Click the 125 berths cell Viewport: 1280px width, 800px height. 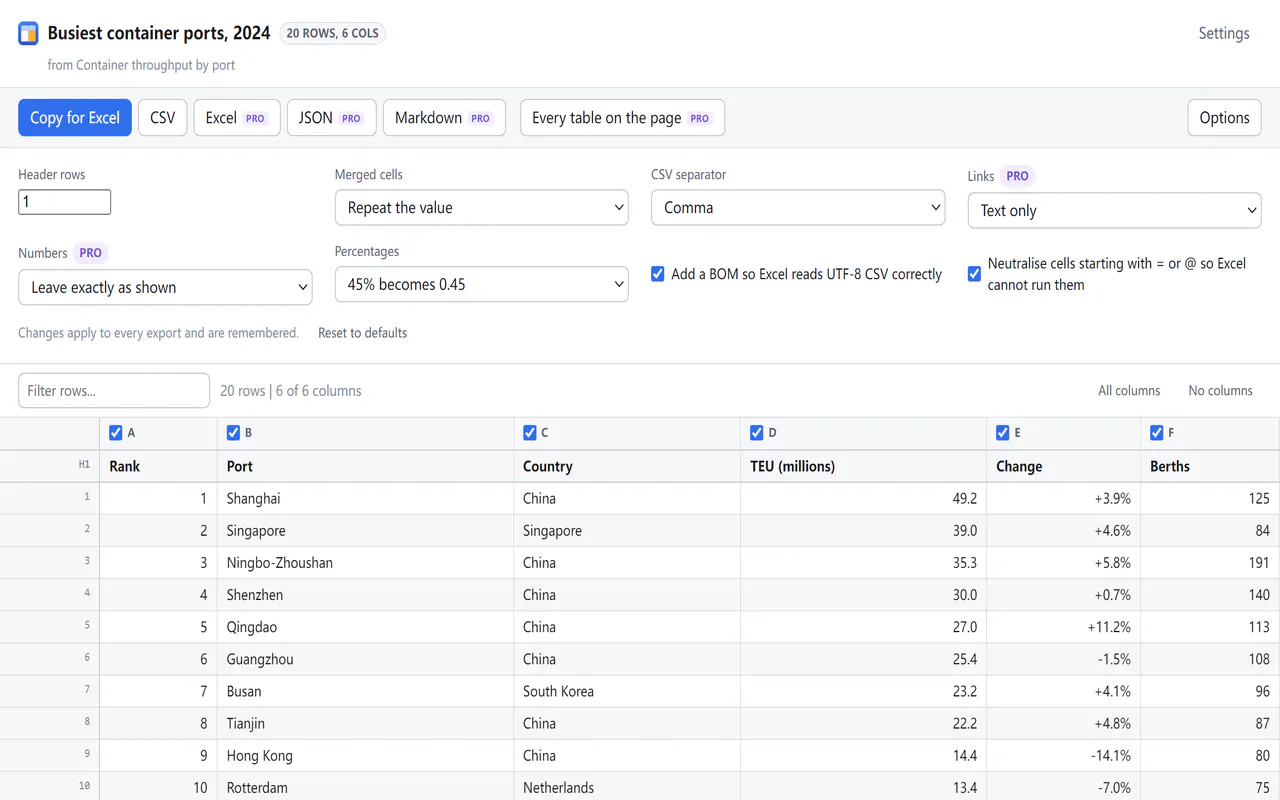tap(1210, 498)
